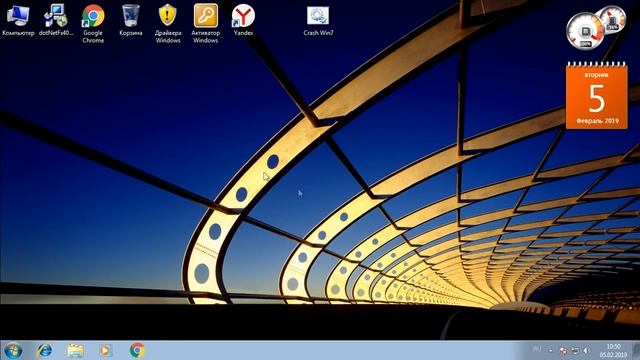Launch Internet Explorer from the taskbar
This screenshot has width=640, height=360.
[x=44, y=351]
